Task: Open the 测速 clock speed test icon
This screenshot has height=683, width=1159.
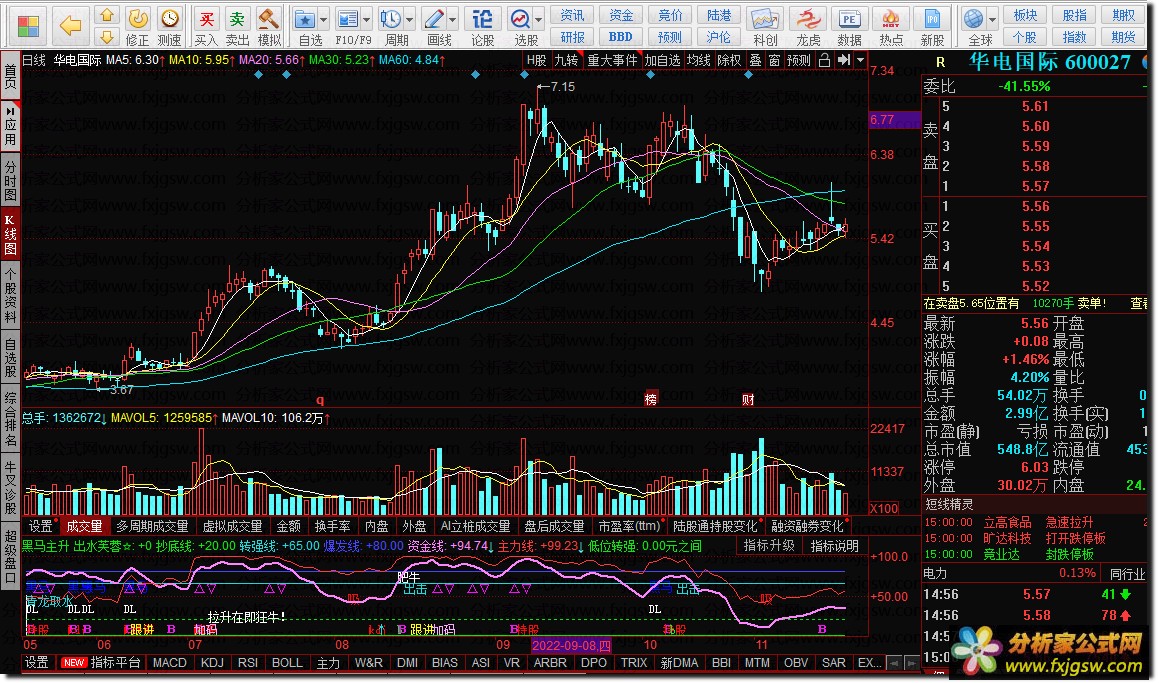Action: (169, 18)
